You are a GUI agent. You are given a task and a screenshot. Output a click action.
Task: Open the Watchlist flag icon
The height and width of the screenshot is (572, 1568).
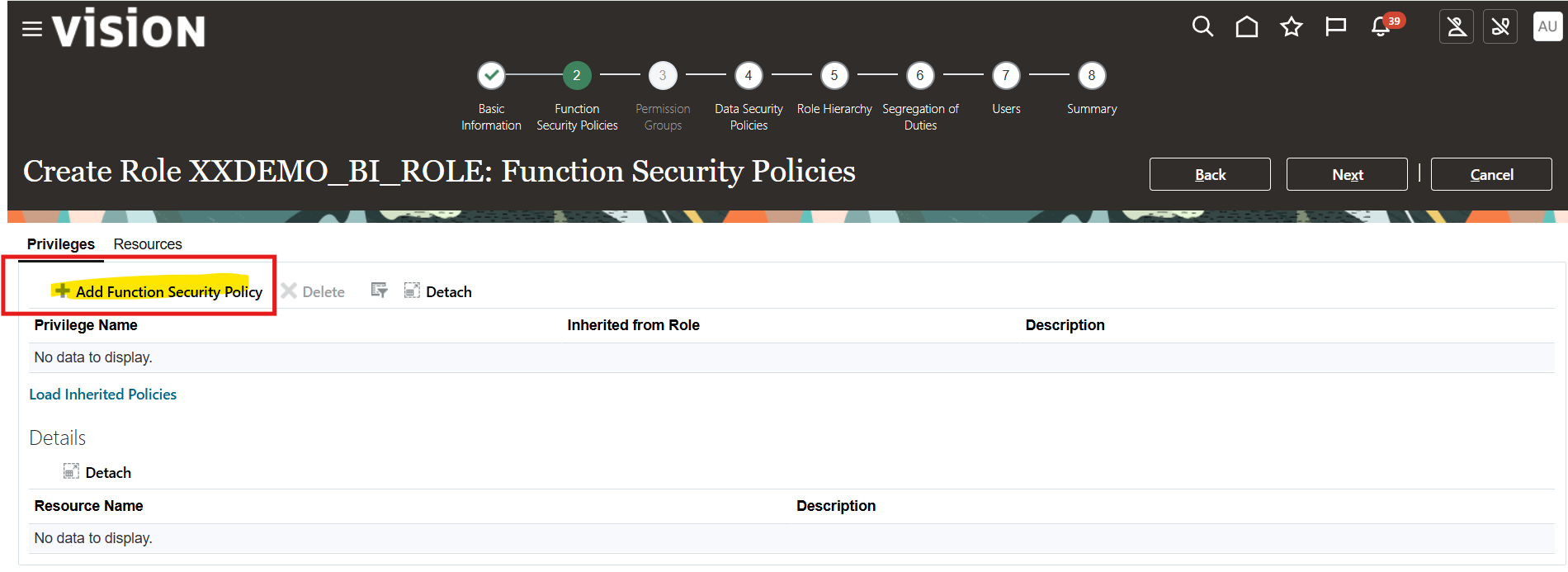pos(1335,27)
